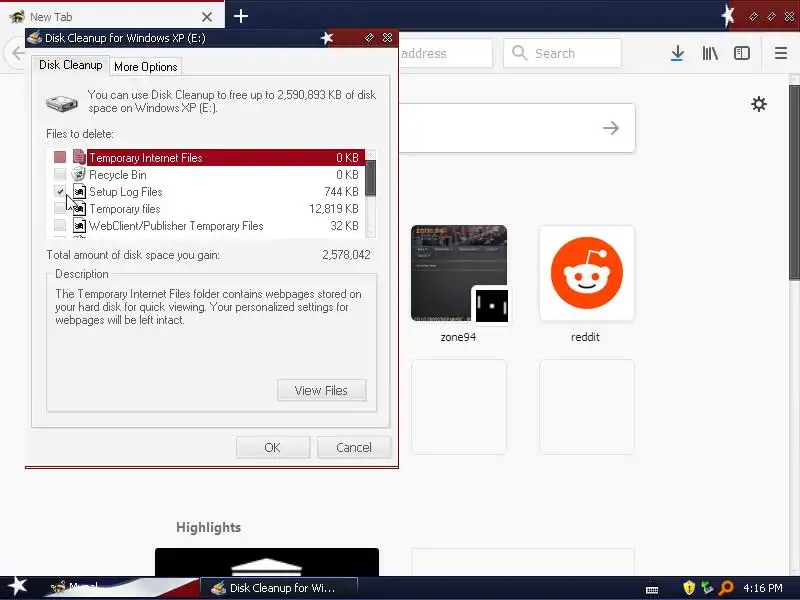Click the 4:16 PM taskbar clock
Screen dimensions: 800x600
763,588
